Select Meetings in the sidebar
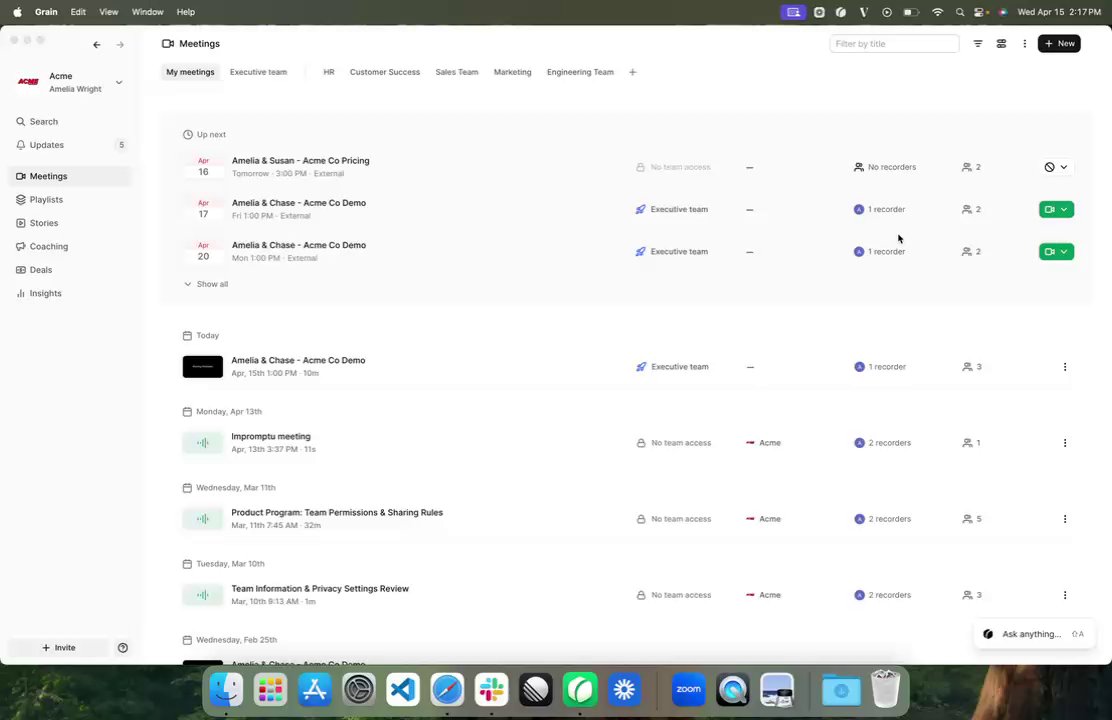Screen dimensions: 1112x720 pyautogui.click(x=70, y=176)
